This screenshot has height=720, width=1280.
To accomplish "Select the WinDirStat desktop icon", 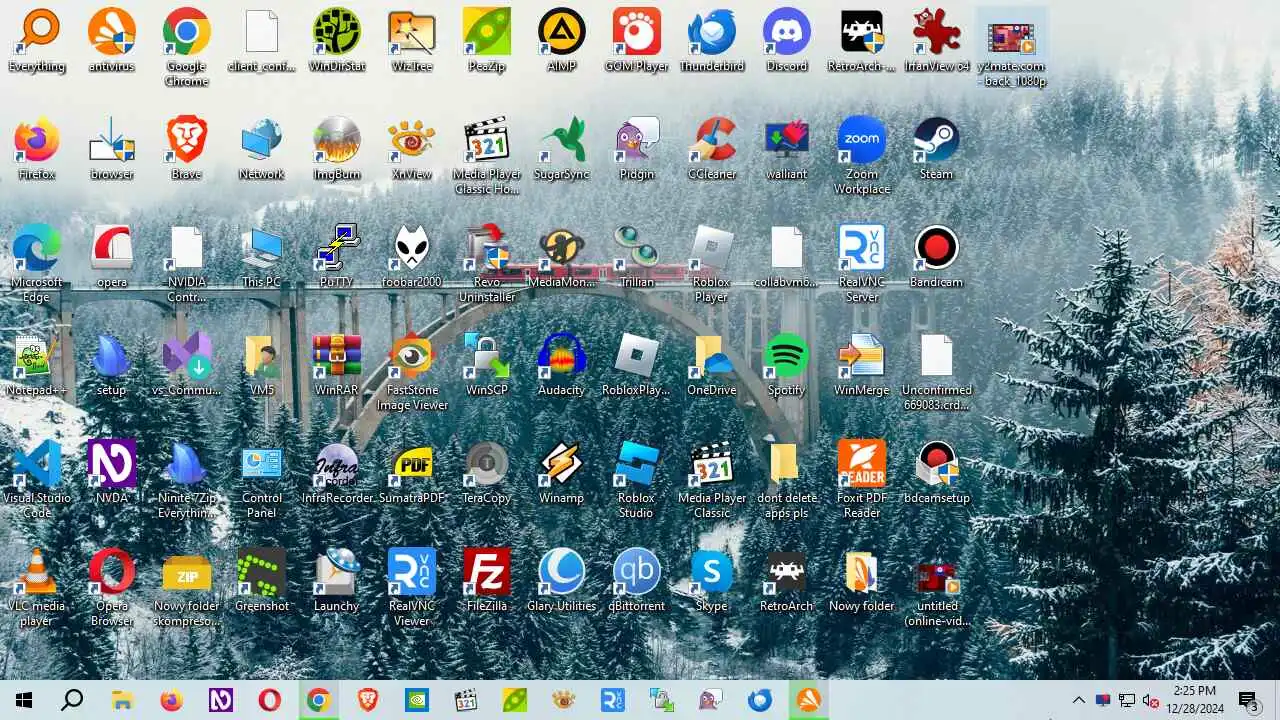I will [337, 40].
